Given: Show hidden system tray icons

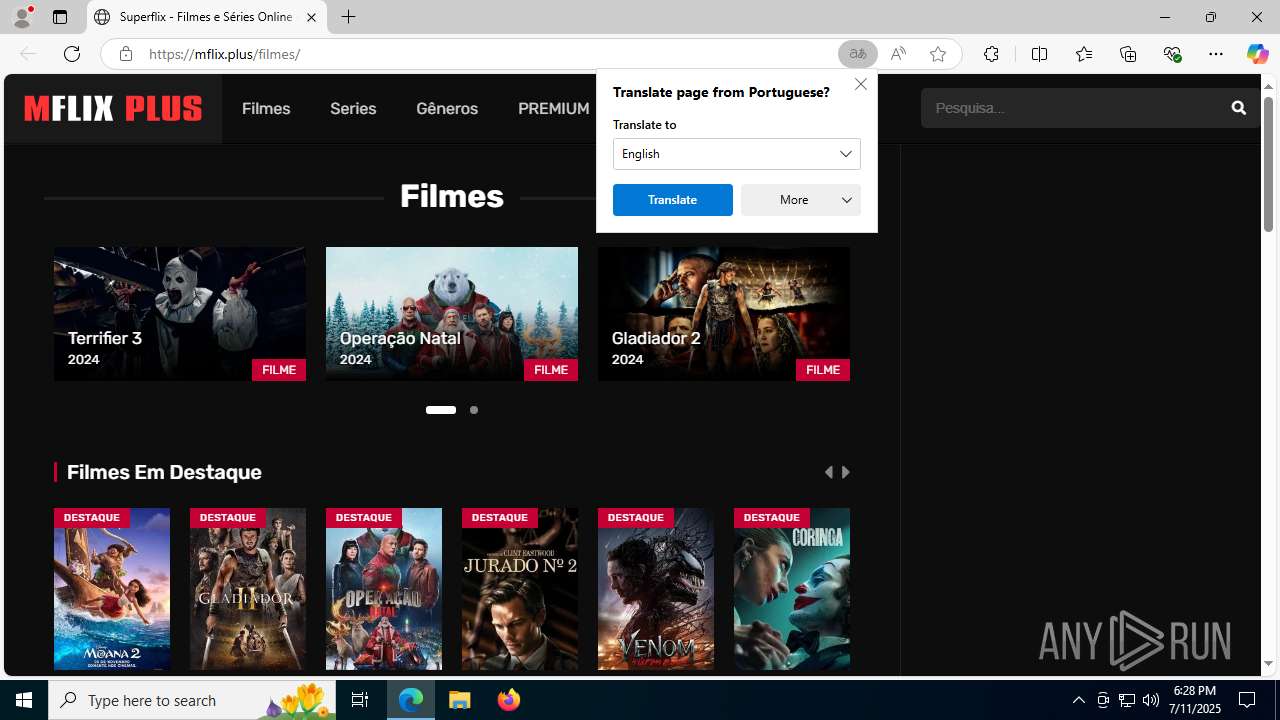Looking at the screenshot, I should tap(1078, 700).
